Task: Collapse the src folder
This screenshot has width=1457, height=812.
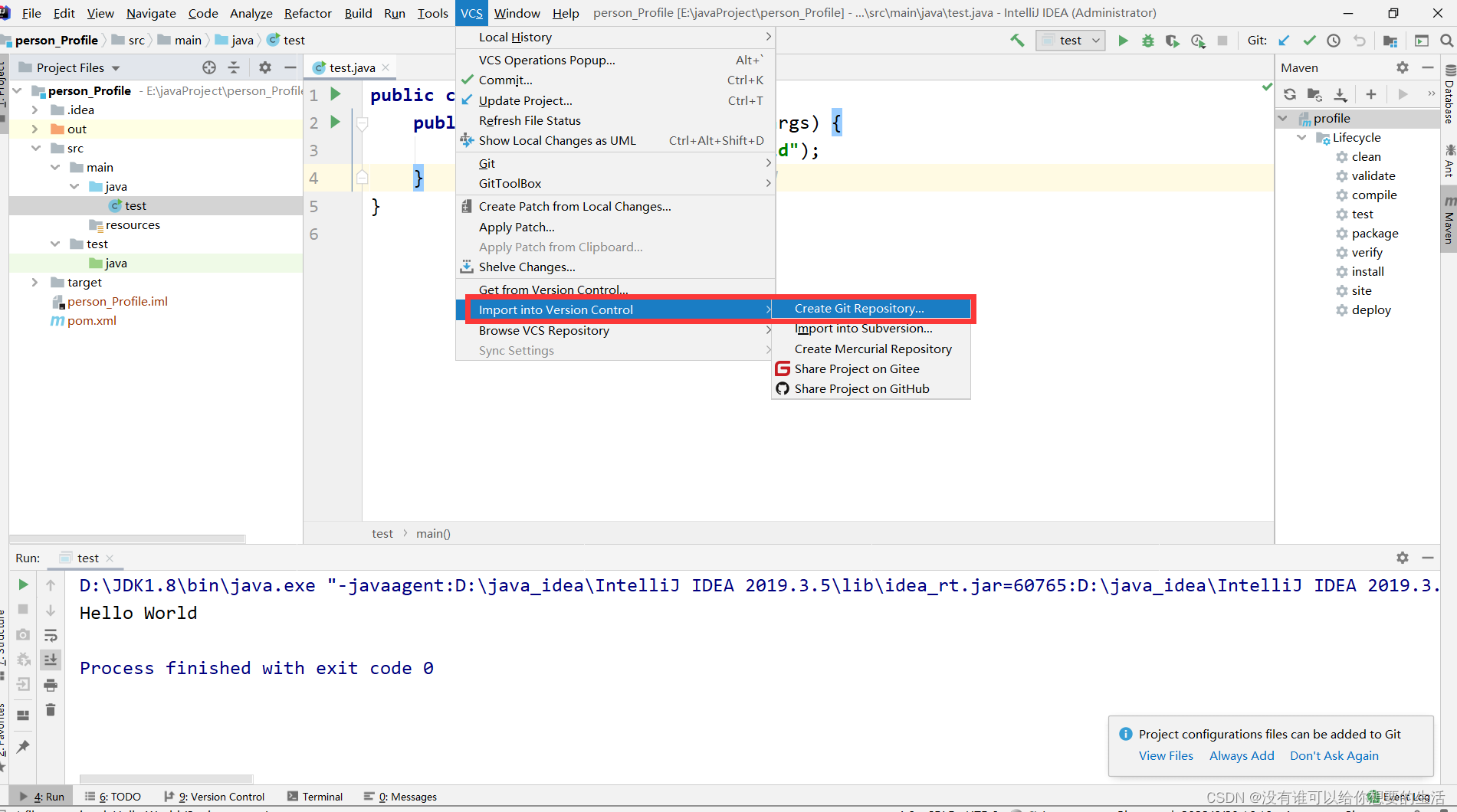Action: pos(36,148)
